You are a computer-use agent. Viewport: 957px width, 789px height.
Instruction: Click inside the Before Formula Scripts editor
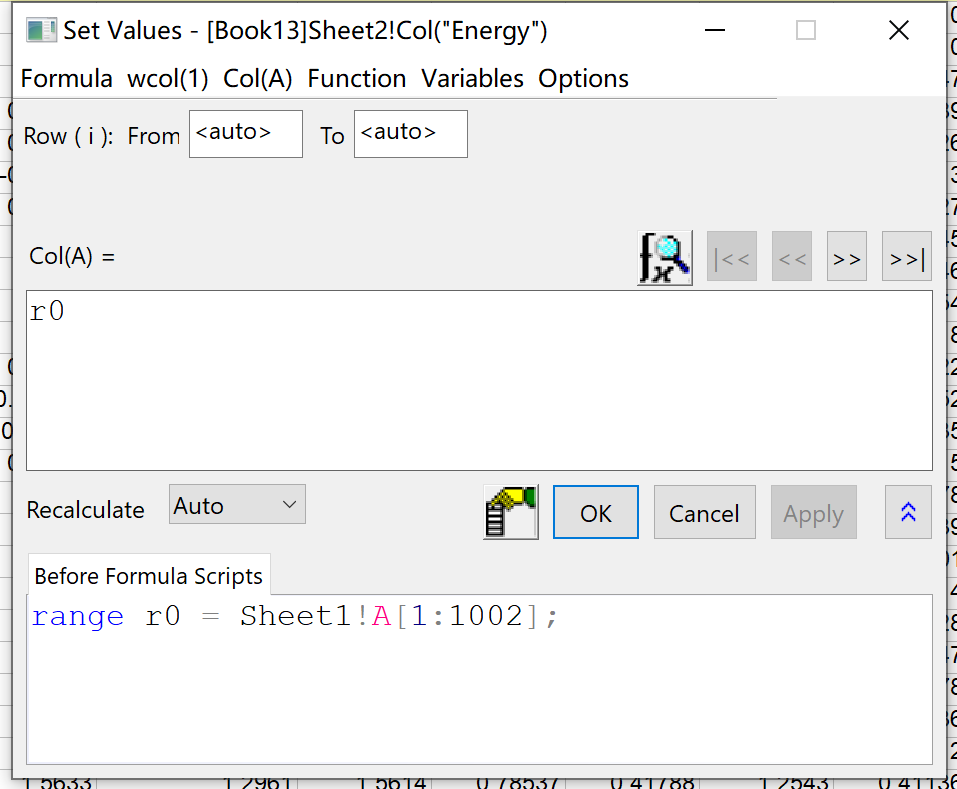[479, 679]
